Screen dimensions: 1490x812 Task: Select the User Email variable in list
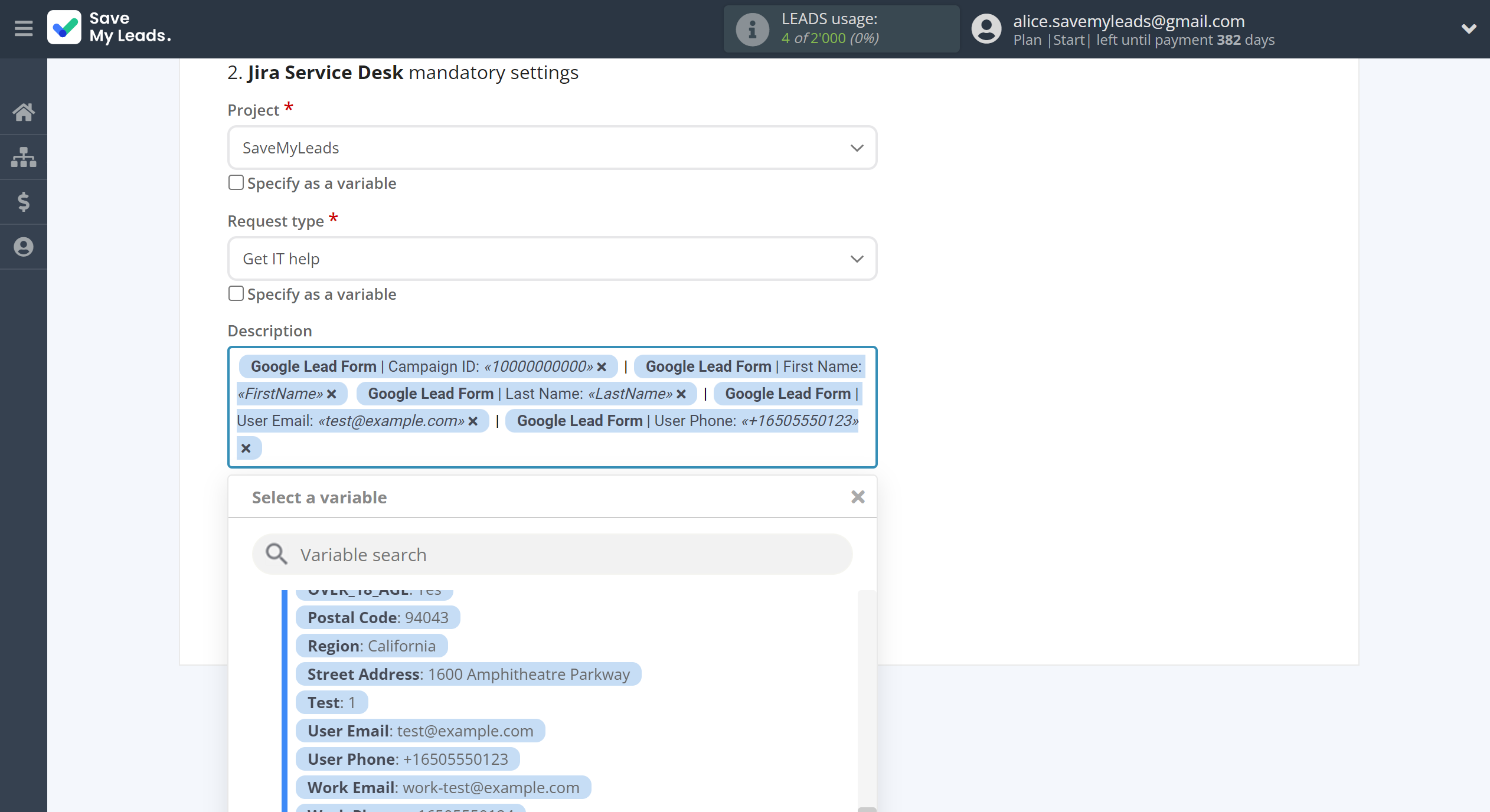(420, 731)
